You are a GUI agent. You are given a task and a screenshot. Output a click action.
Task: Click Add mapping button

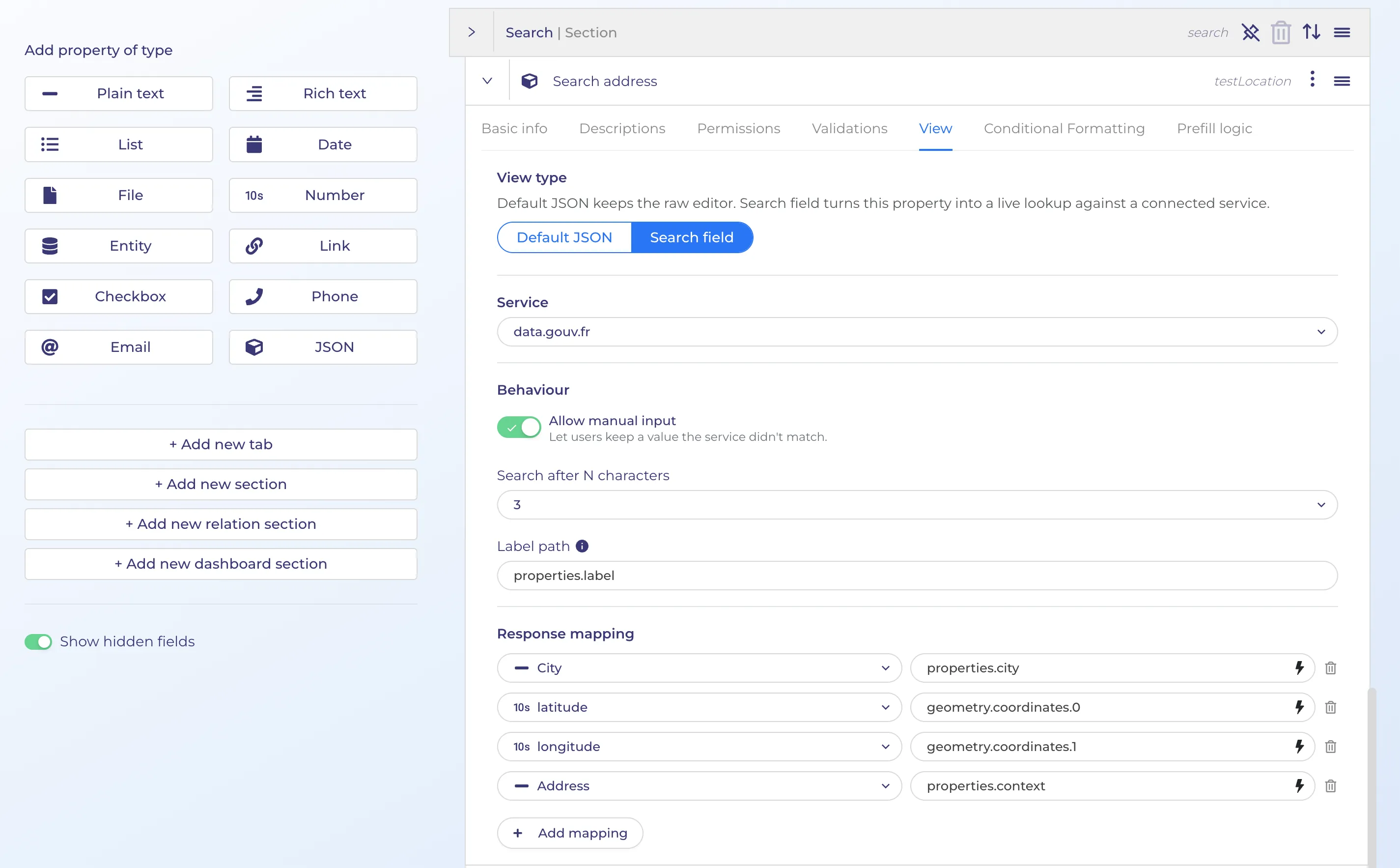tap(570, 833)
